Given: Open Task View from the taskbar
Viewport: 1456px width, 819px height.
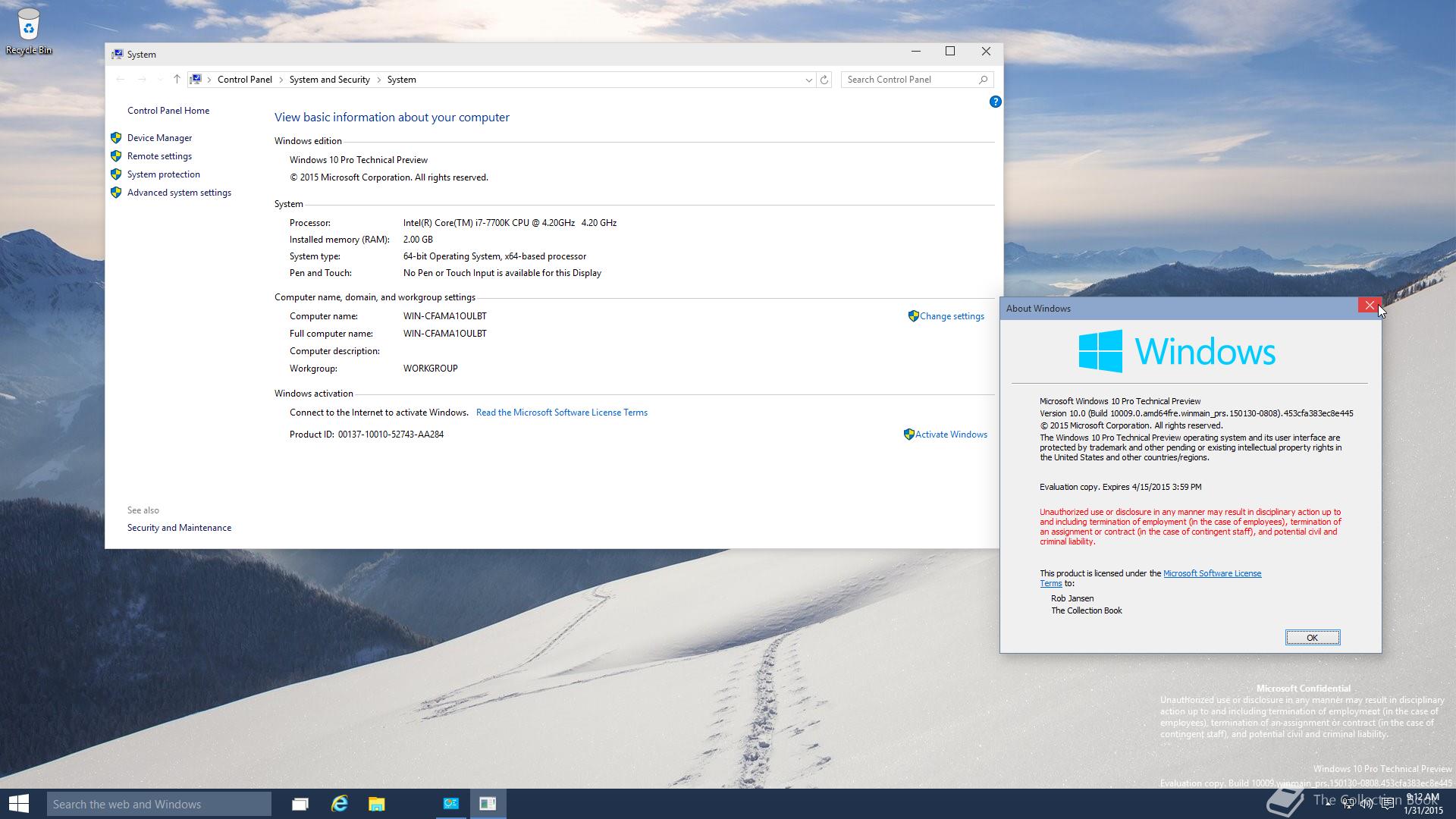Looking at the screenshot, I should pos(300,804).
